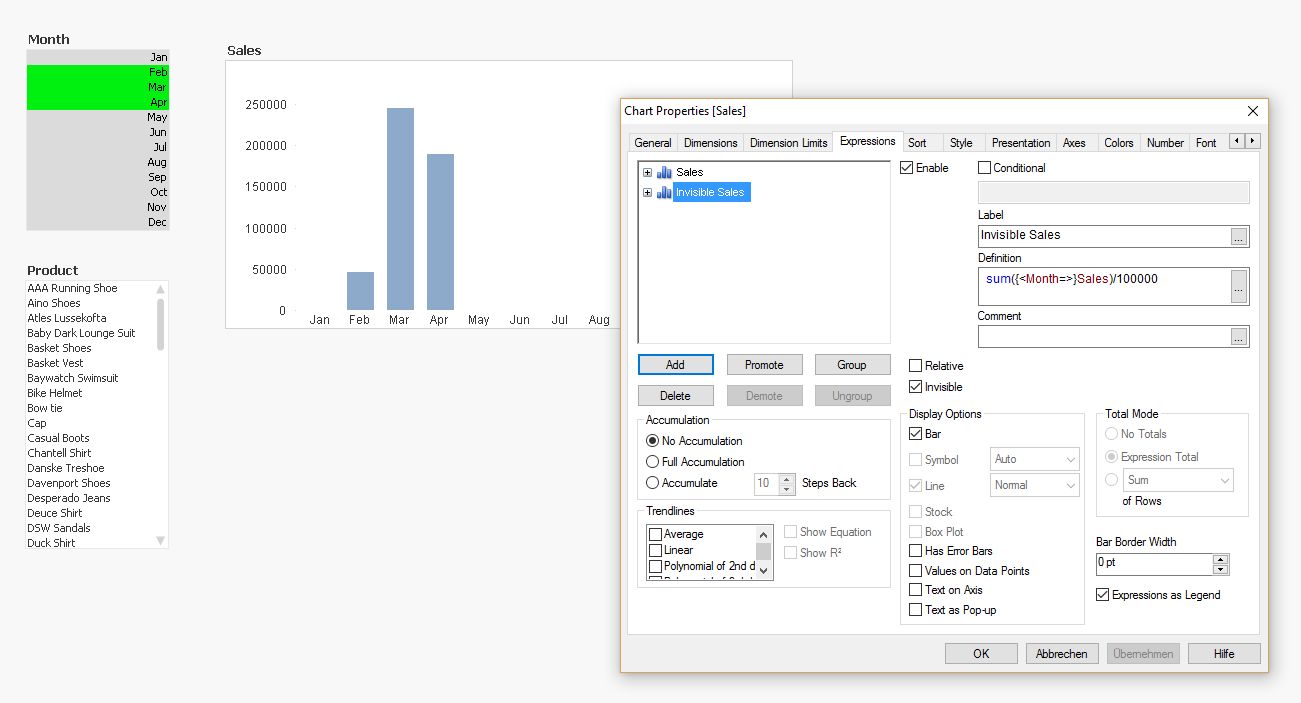This screenshot has width=1301, height=703.
Task: Enable Has Error Bars
Action: [x=916, y=551]
